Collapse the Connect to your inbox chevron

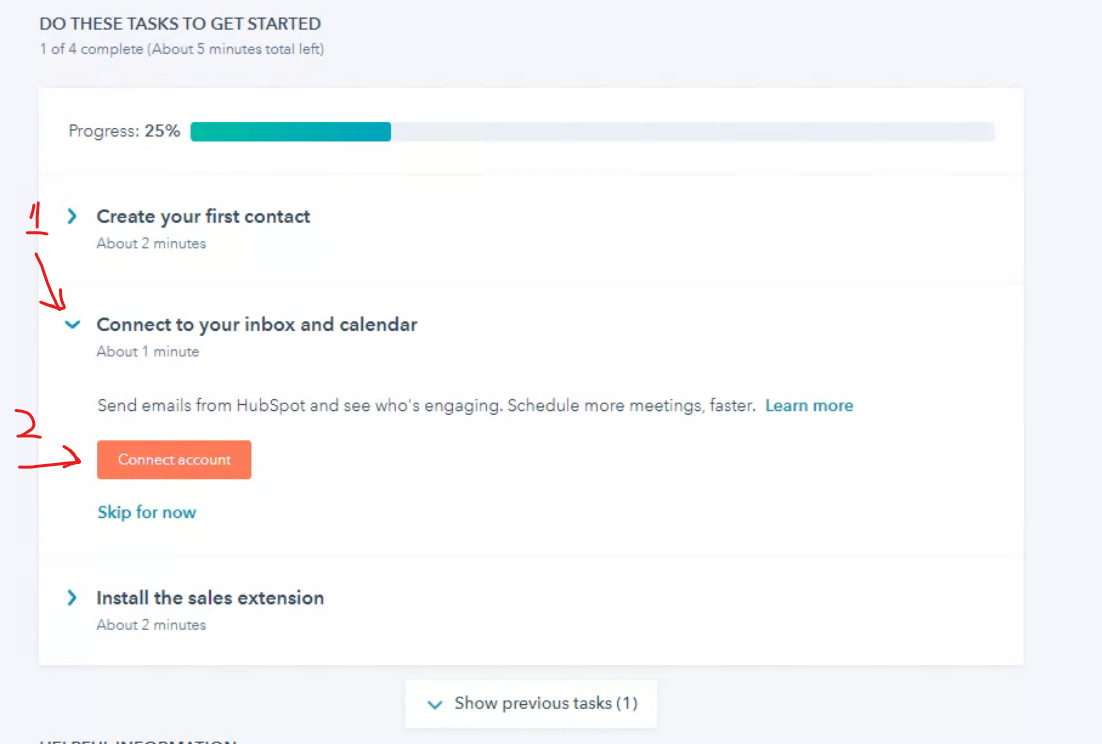pyautogui.click(x=72, y=324)
